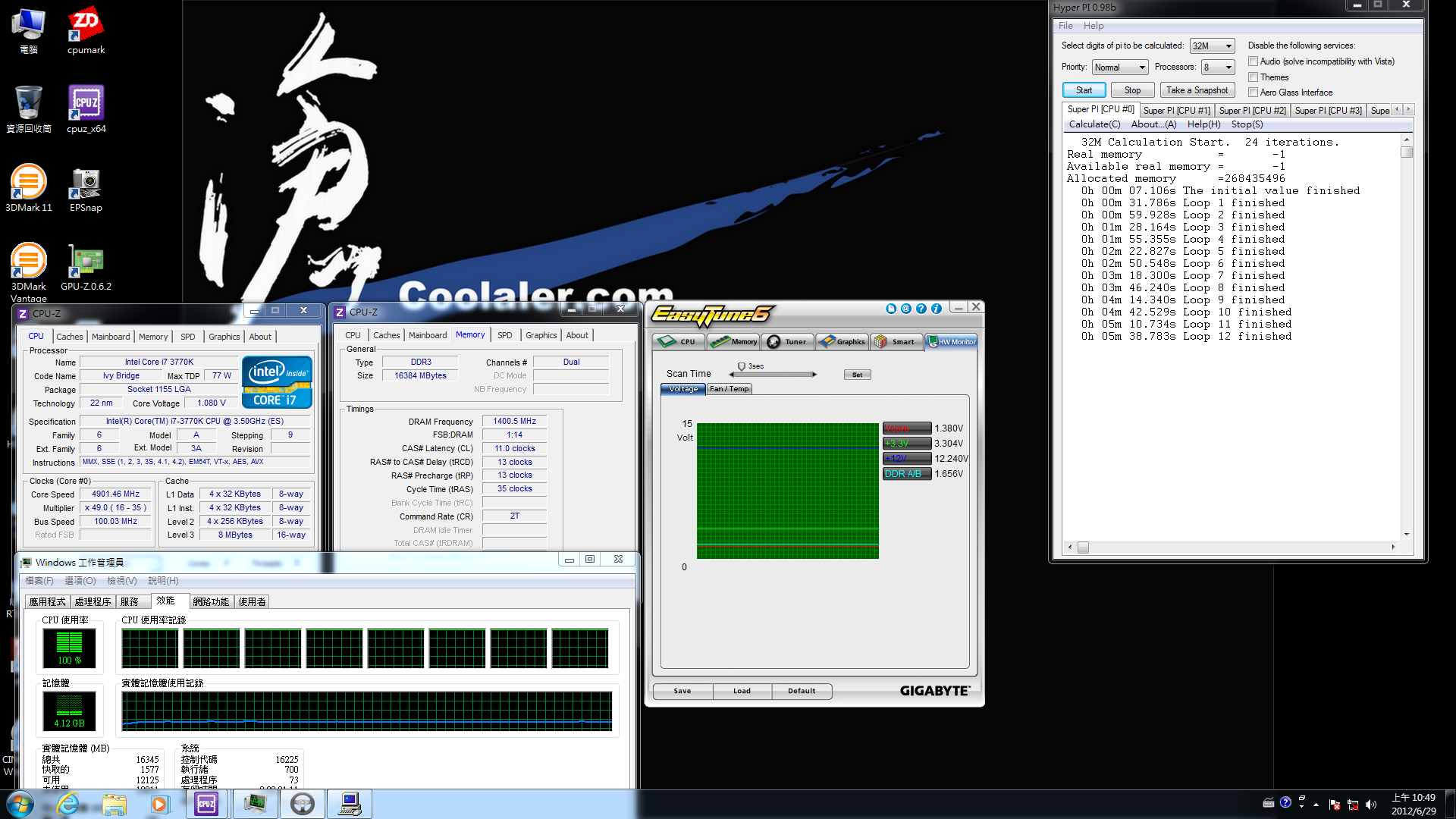The image size is (1456, 819).
Task: Open the cpumark desktop icon
Action: [x=86, y=31]
